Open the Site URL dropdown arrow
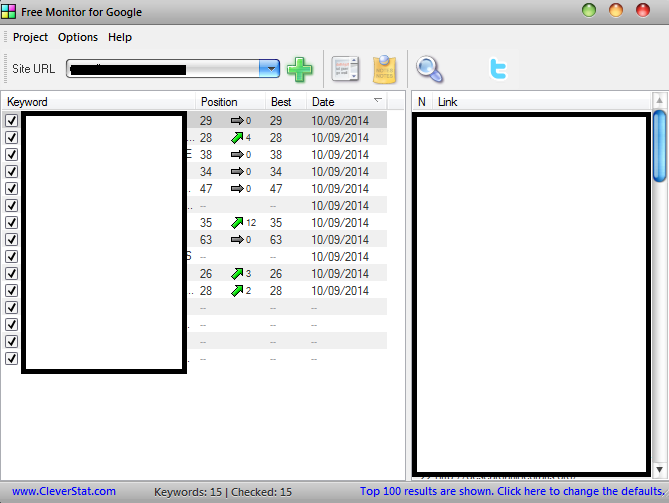This screenshot has width=669, height=503. point(269,69)
